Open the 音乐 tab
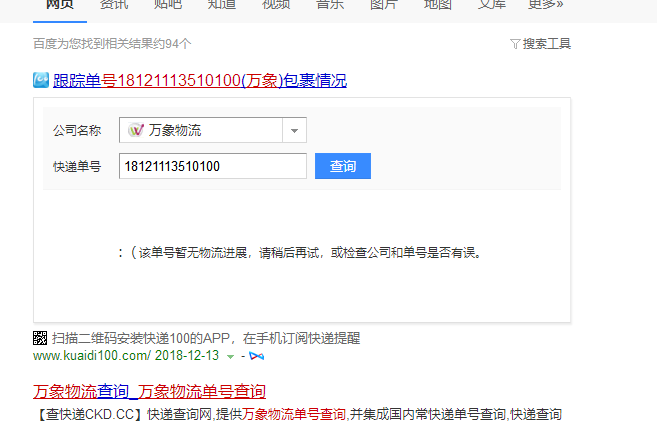The image size is (657, 426). (330, 5)
